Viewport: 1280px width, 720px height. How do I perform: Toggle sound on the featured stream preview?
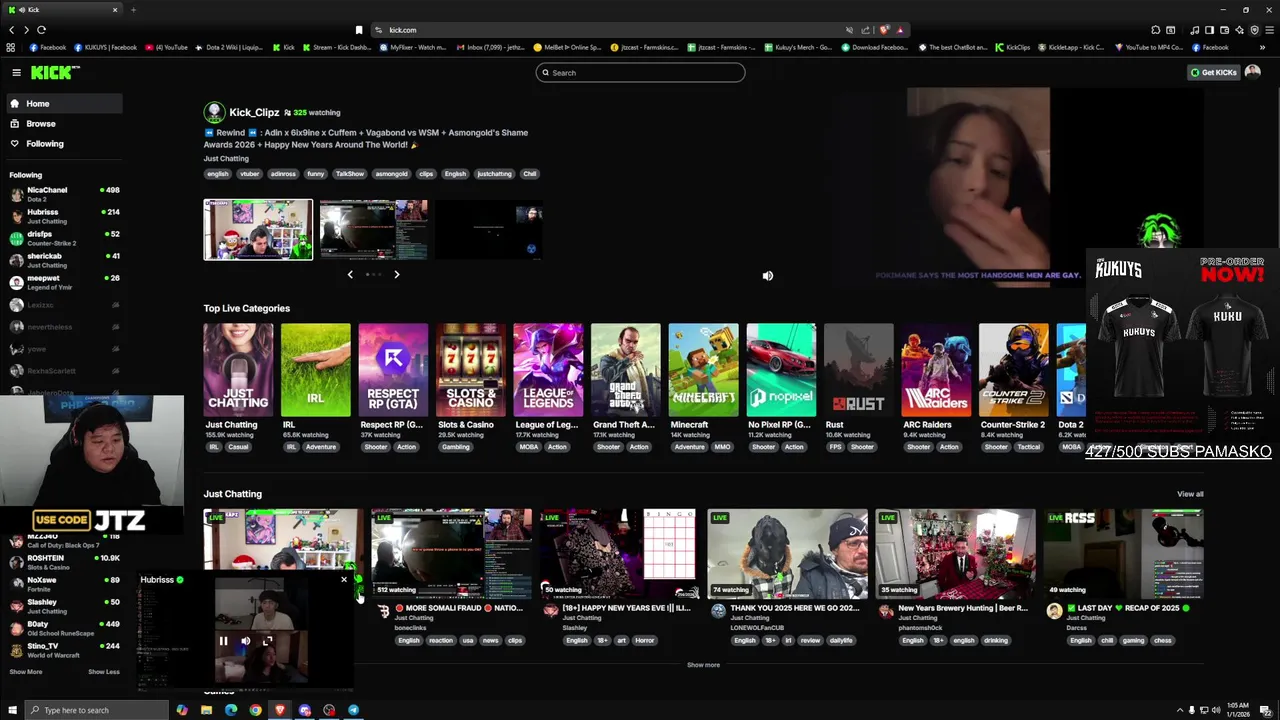pyautogui.click(x=768, y=276)
